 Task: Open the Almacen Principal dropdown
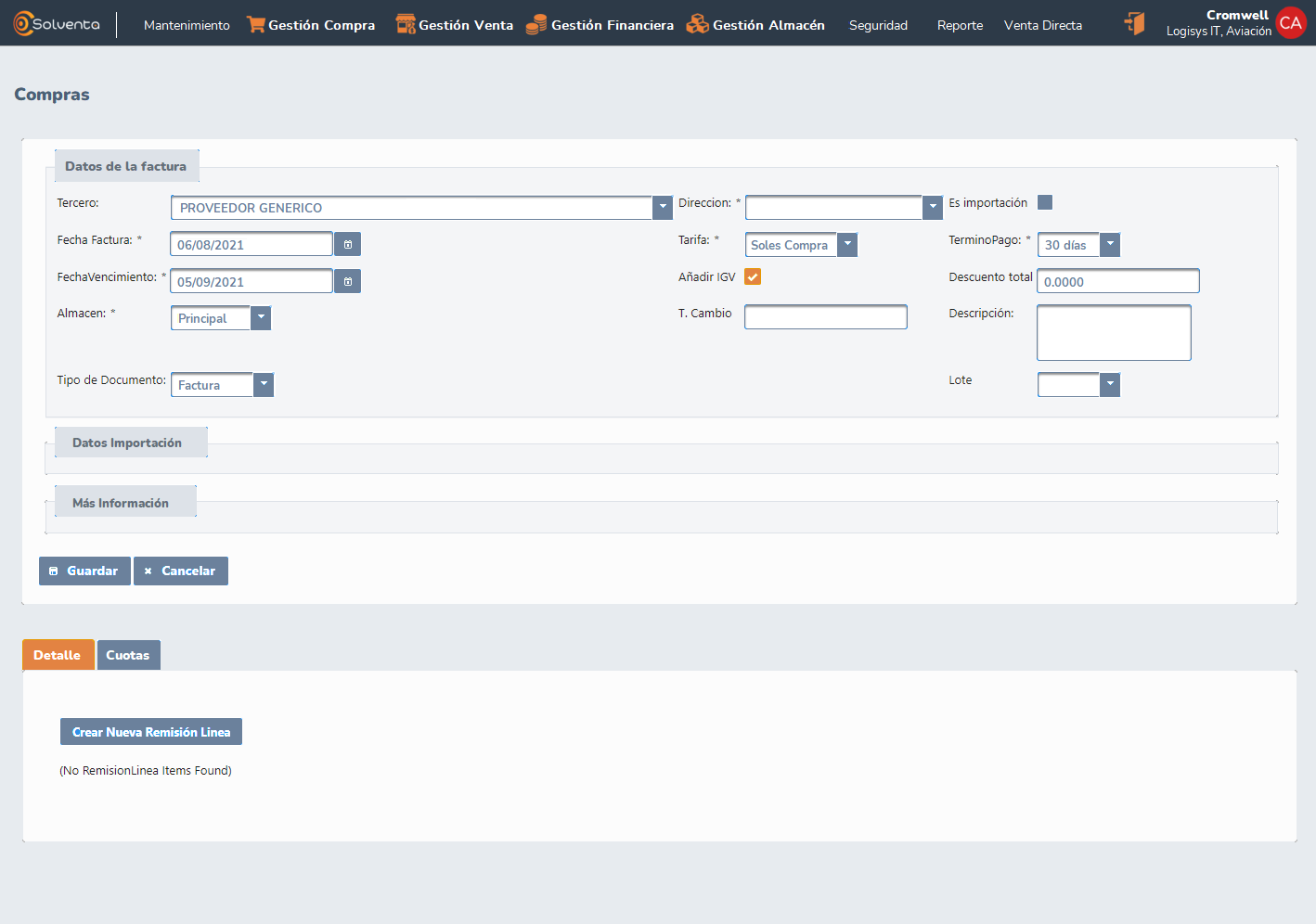click(x=261, y=318)
